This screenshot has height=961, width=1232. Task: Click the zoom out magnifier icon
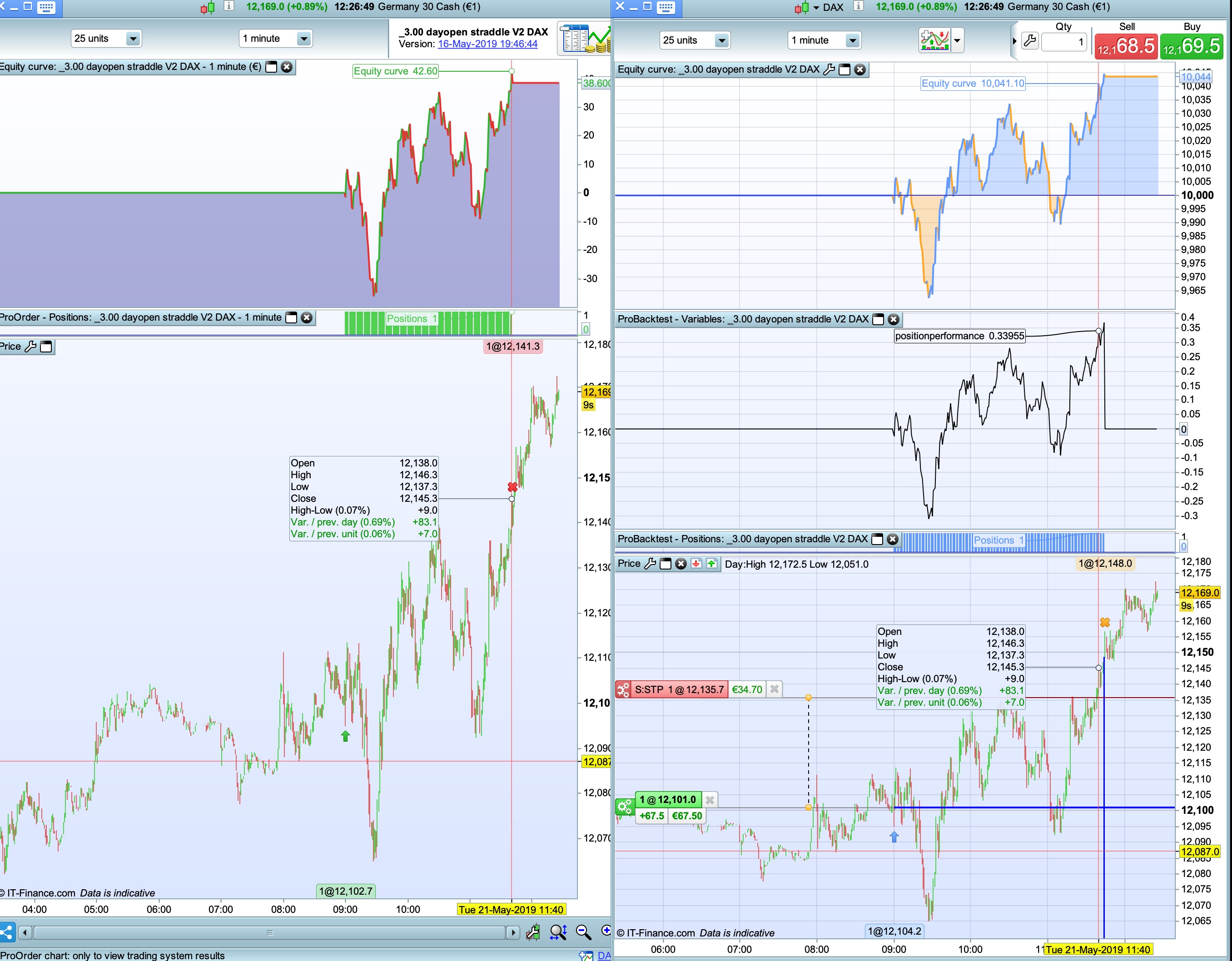[x=583, y=932]
